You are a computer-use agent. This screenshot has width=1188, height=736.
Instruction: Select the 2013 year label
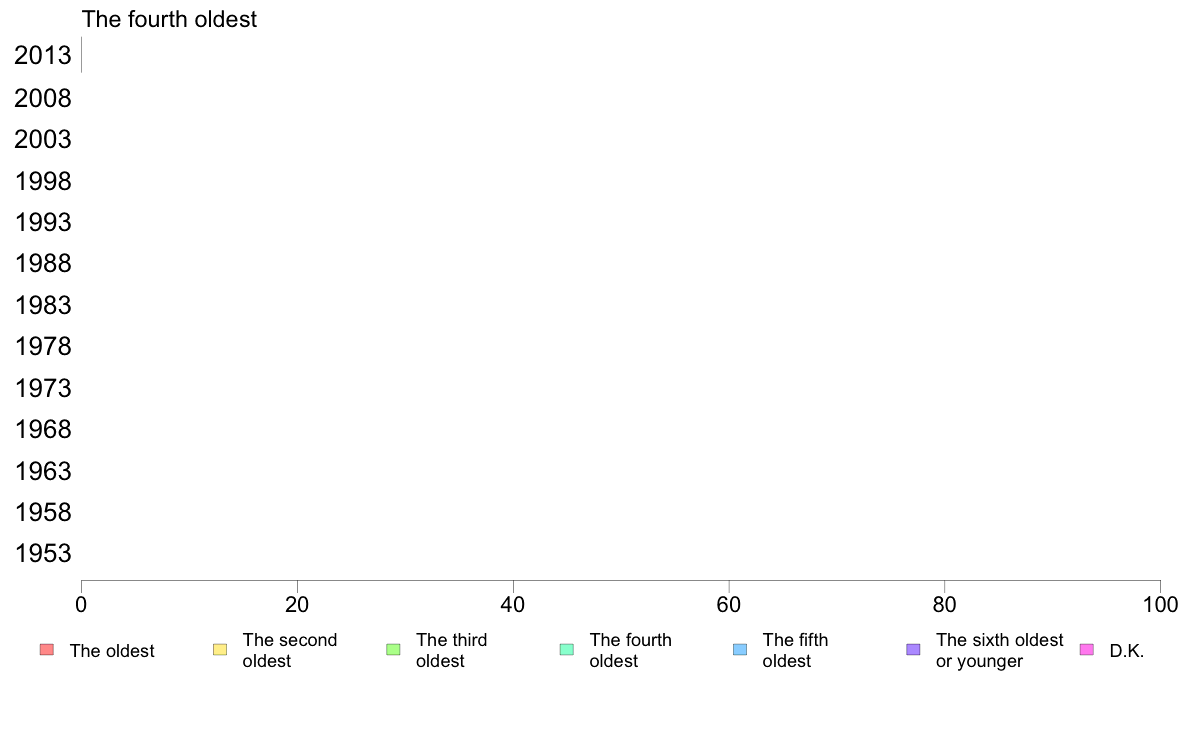[42, 55]
